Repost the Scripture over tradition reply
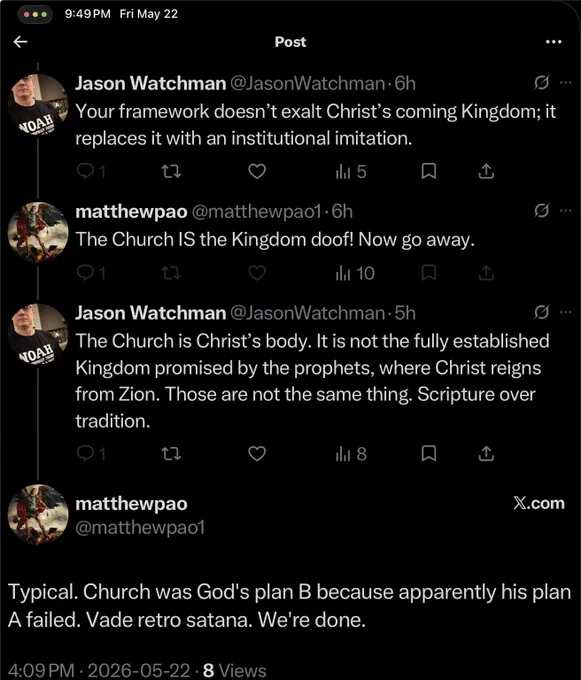 point(171,454)
